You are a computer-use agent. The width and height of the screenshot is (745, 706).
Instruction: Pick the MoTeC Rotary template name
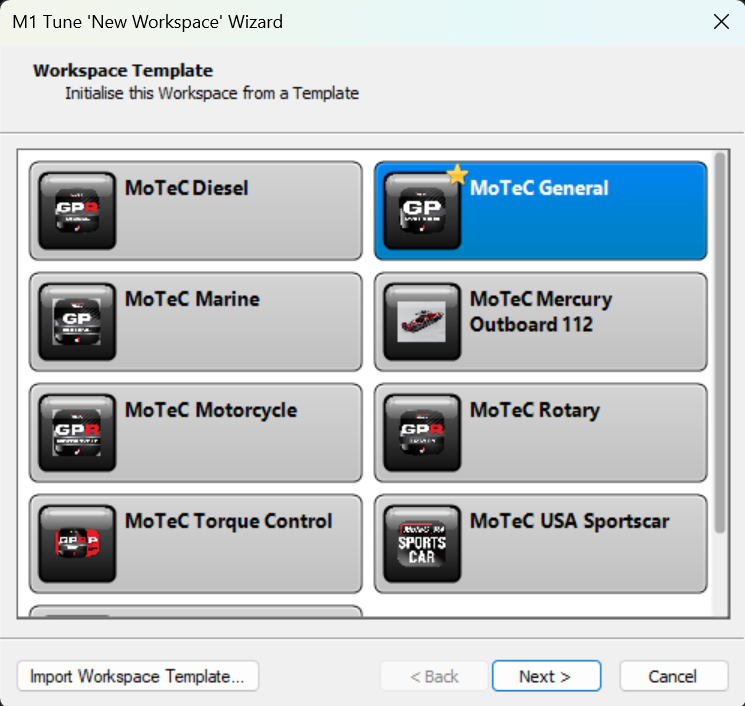click(534, 410)
